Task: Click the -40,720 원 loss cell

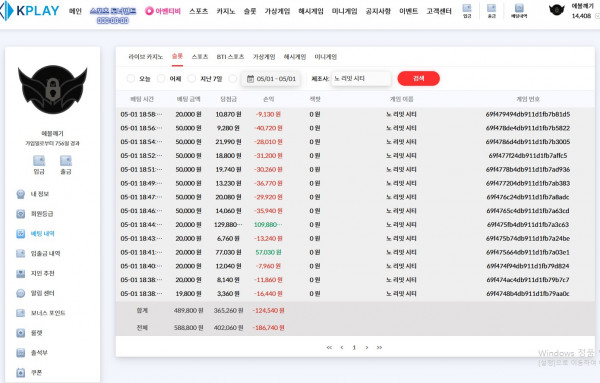Action: tap(268, 128)
